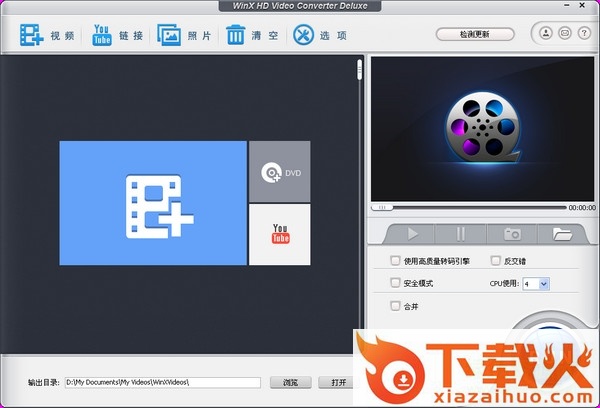This screenshot has height=408, width=600.
Task: Click the photo slideshow toolbar icon
Action: [169, 35]
